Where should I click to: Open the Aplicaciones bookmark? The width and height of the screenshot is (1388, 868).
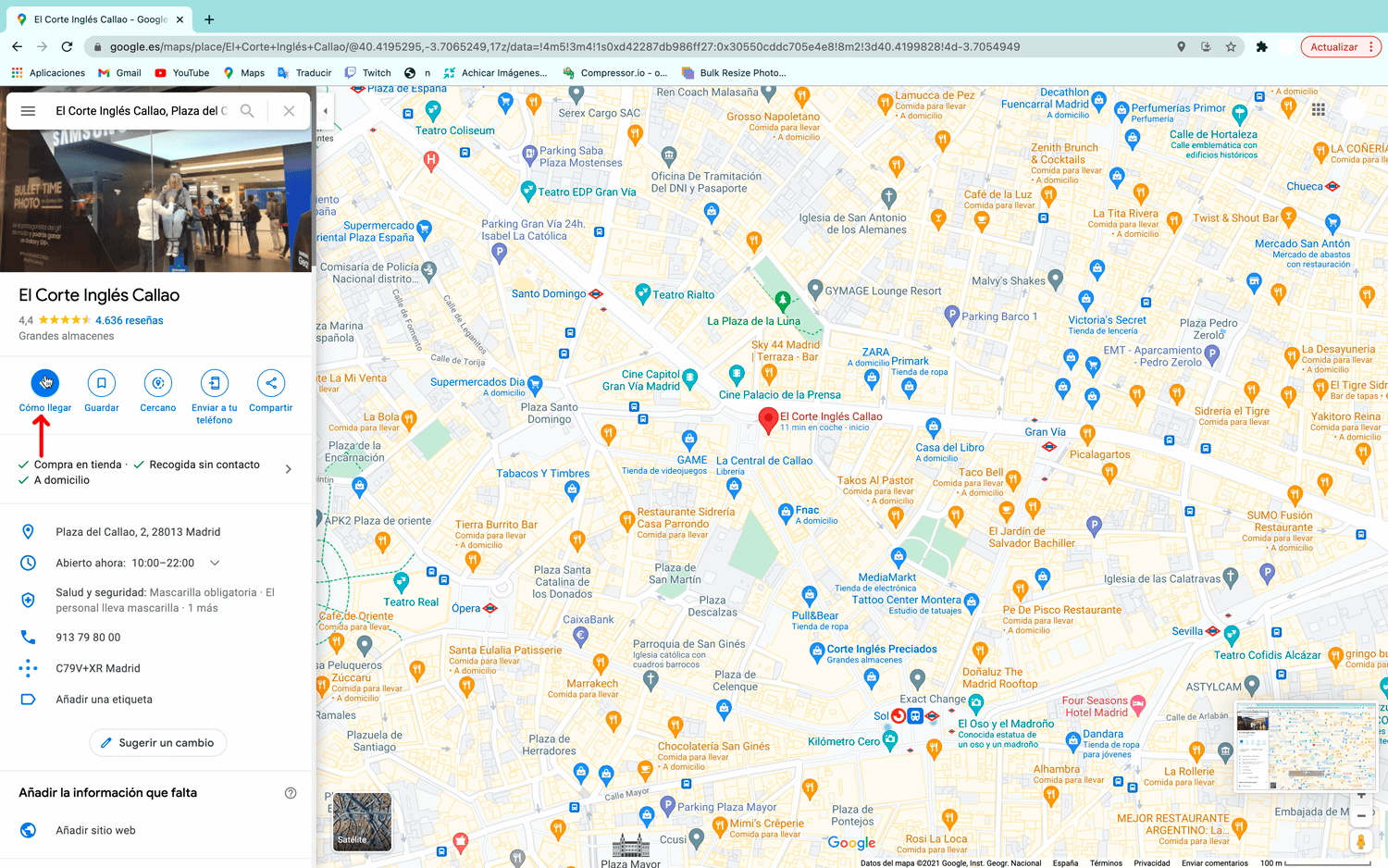48,73
